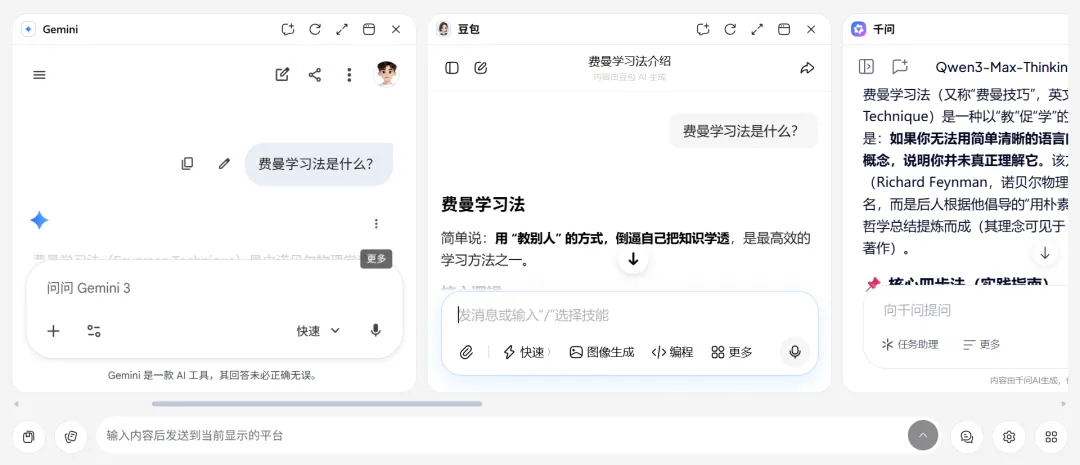Start new chat in 豆包 panel header
The image size is (1080, 465).
pos(703,30)
